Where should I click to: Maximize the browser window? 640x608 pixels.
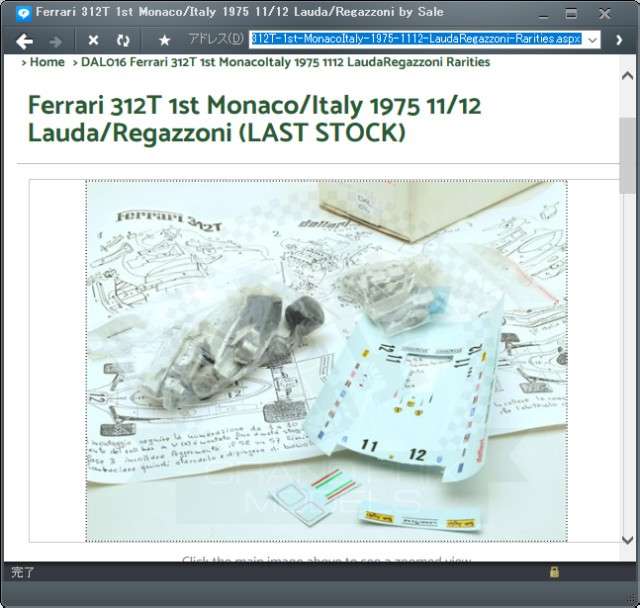[571, 14]
